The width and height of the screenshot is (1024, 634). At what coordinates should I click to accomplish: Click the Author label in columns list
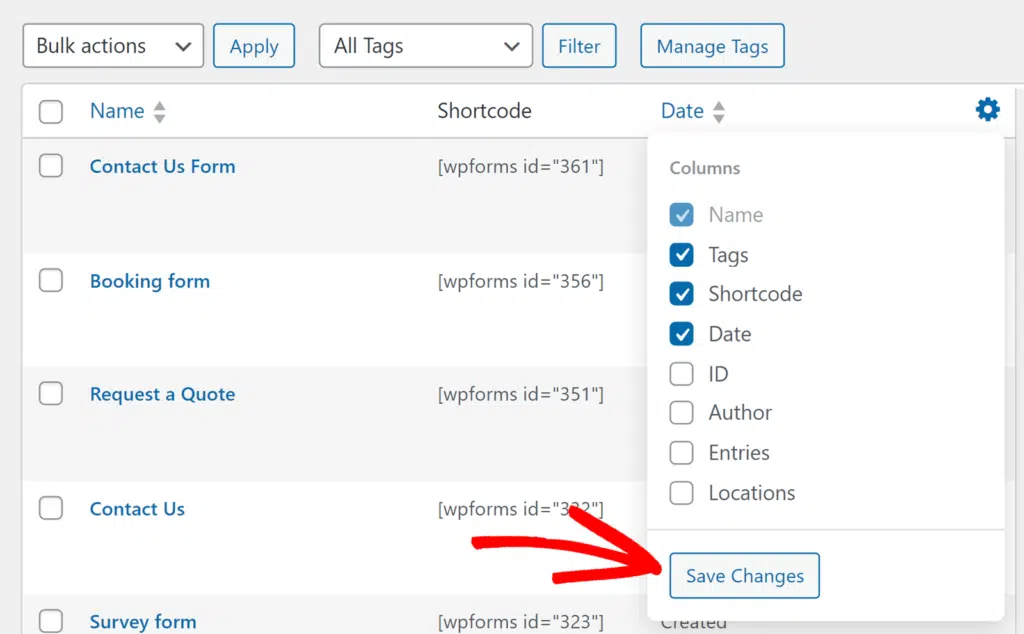pos(741,413)
